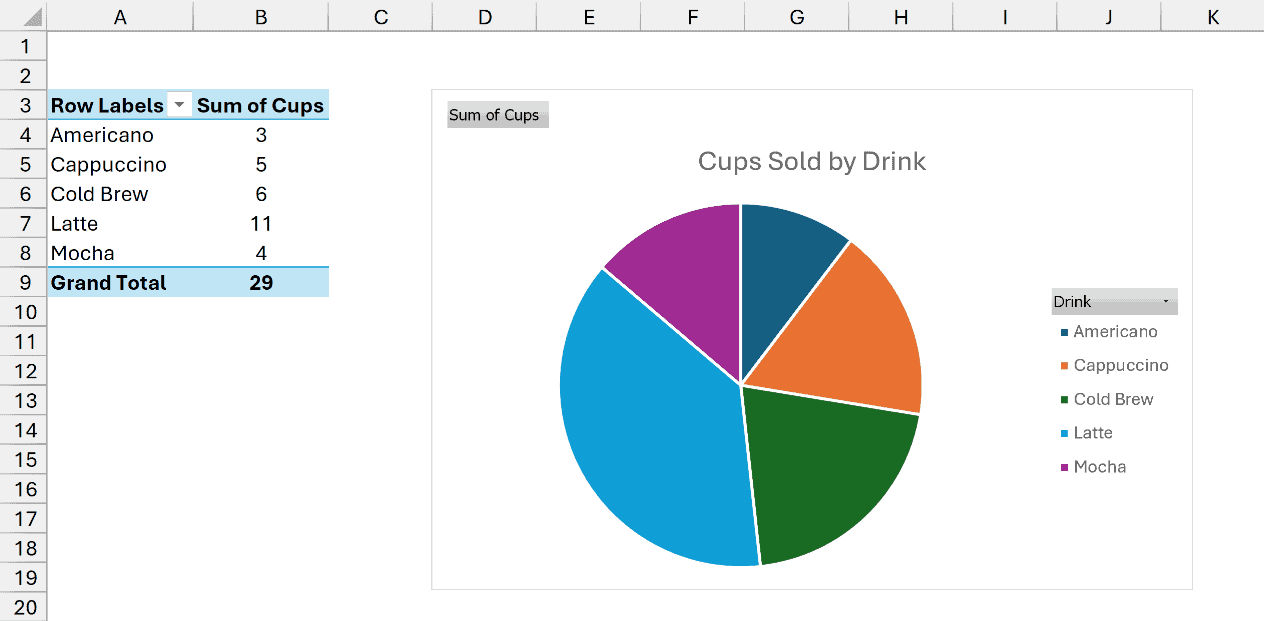Click the Americano legend color marker
Viewport: 1264px width, 621px height.
1064,332
